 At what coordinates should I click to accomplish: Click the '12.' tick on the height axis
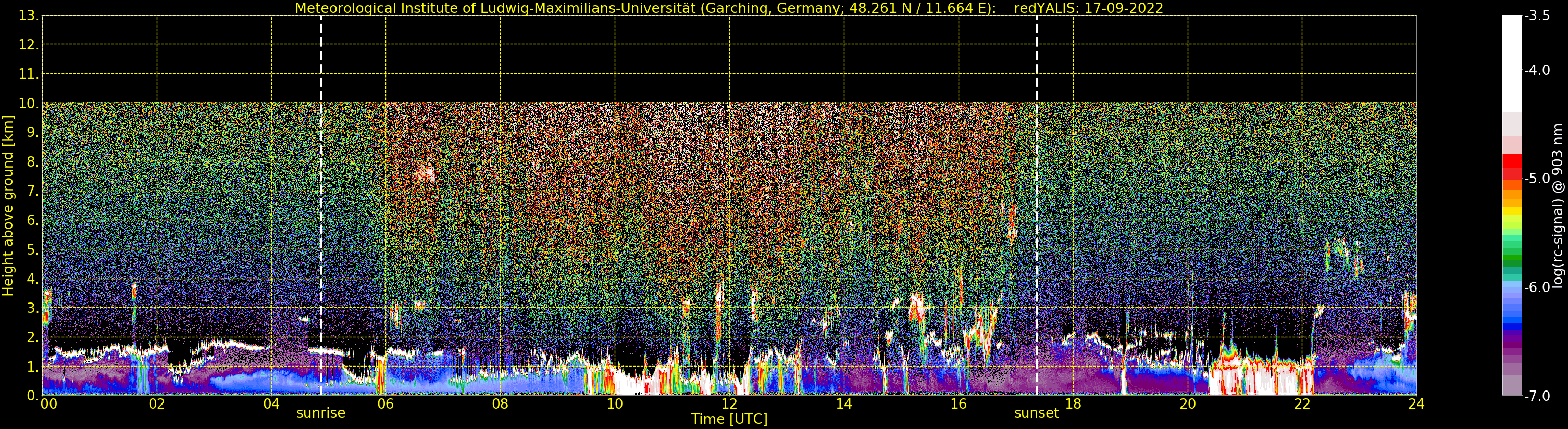tap(28, 45)
